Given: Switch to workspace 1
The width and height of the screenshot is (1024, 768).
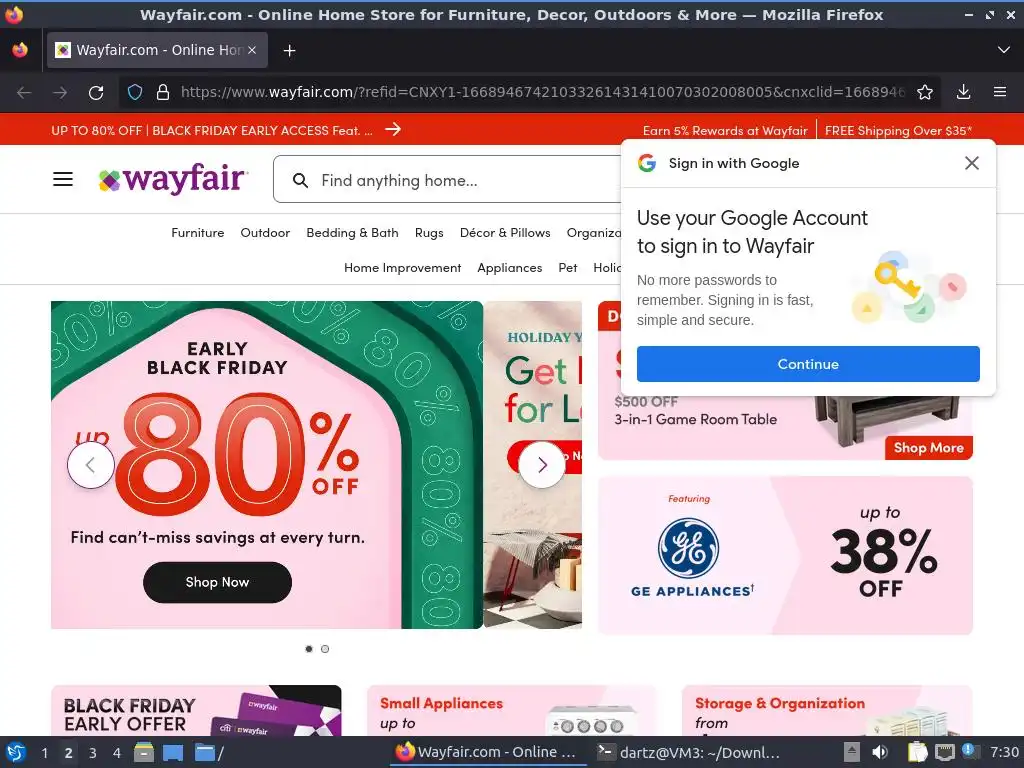Looking at the screenshot, I should click(x=44, y=753).
